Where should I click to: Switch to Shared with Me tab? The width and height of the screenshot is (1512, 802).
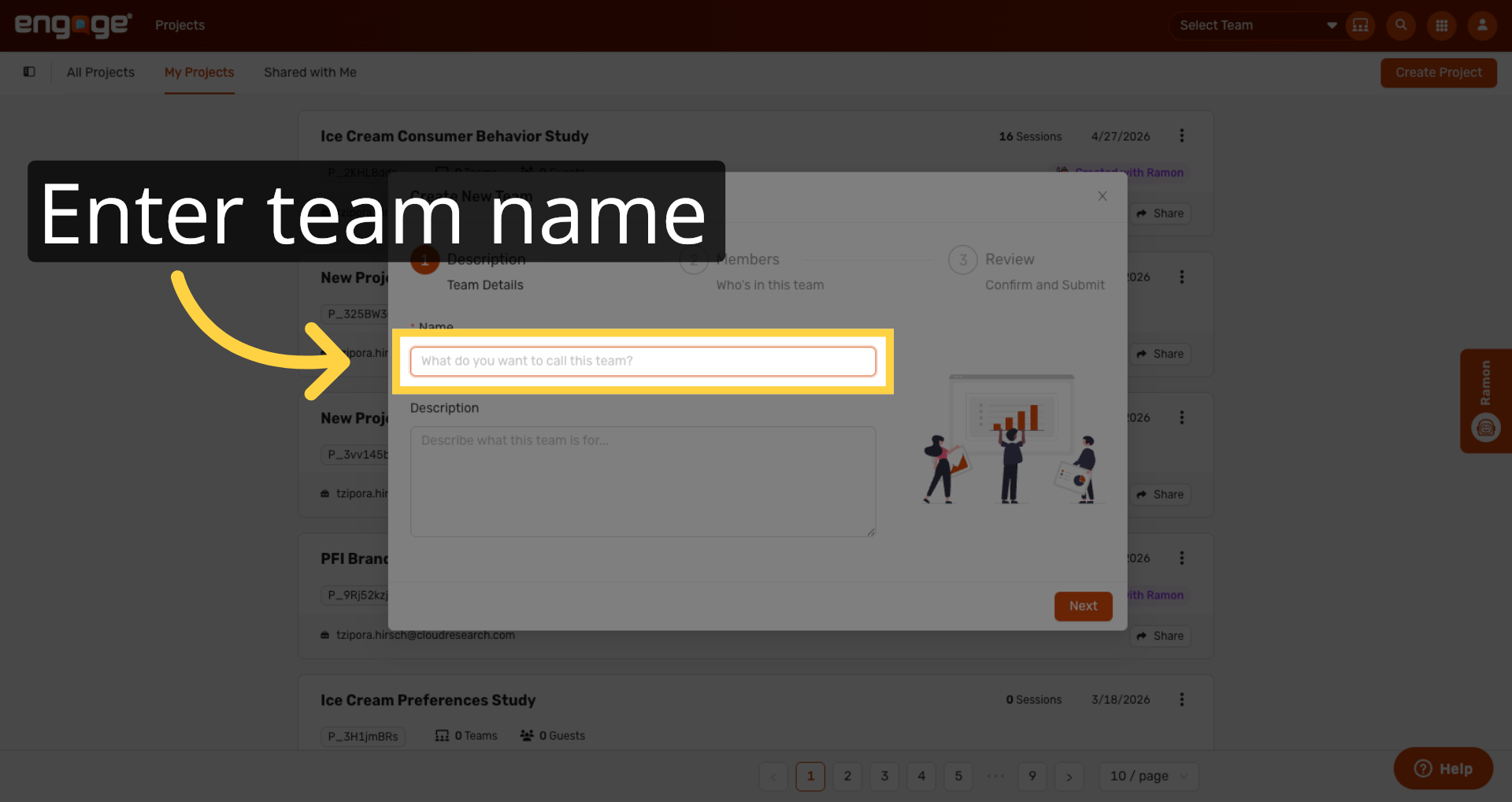(x=310, y=72)
